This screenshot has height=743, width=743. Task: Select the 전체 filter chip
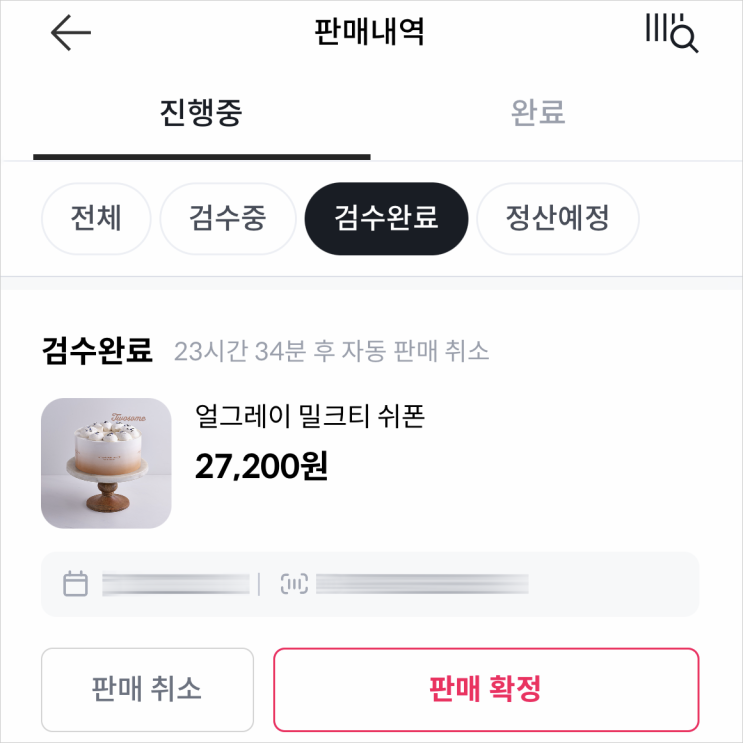tap(96, 218)
